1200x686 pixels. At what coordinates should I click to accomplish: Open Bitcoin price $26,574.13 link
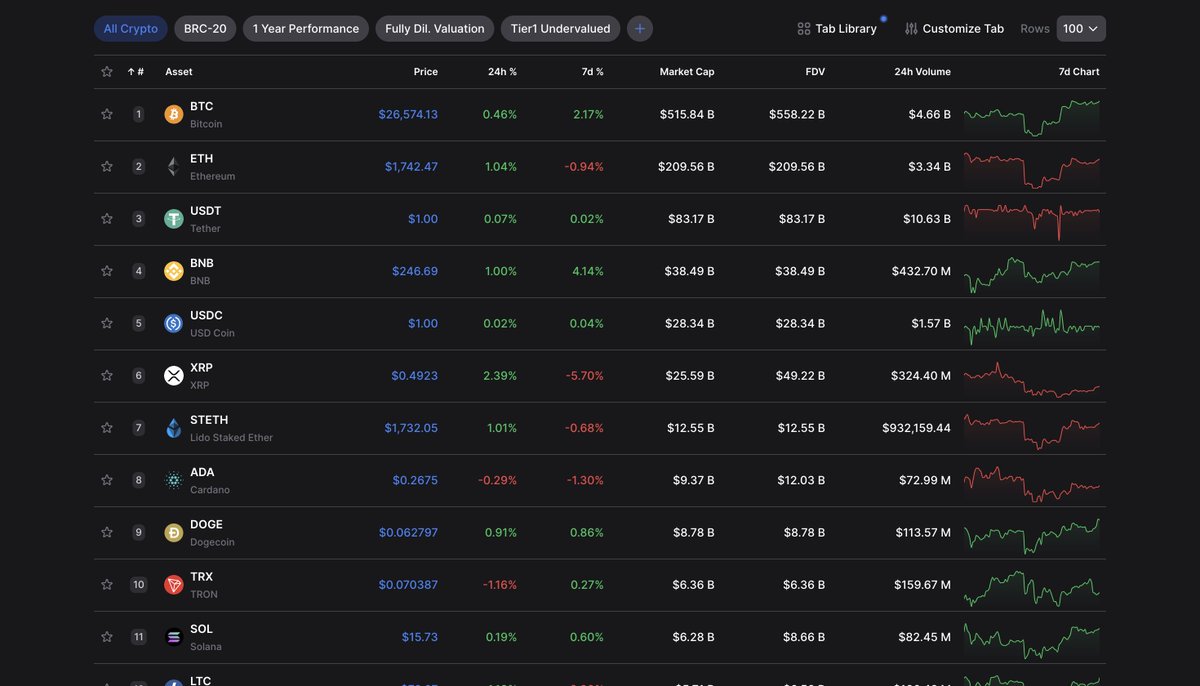coord(408,114)
